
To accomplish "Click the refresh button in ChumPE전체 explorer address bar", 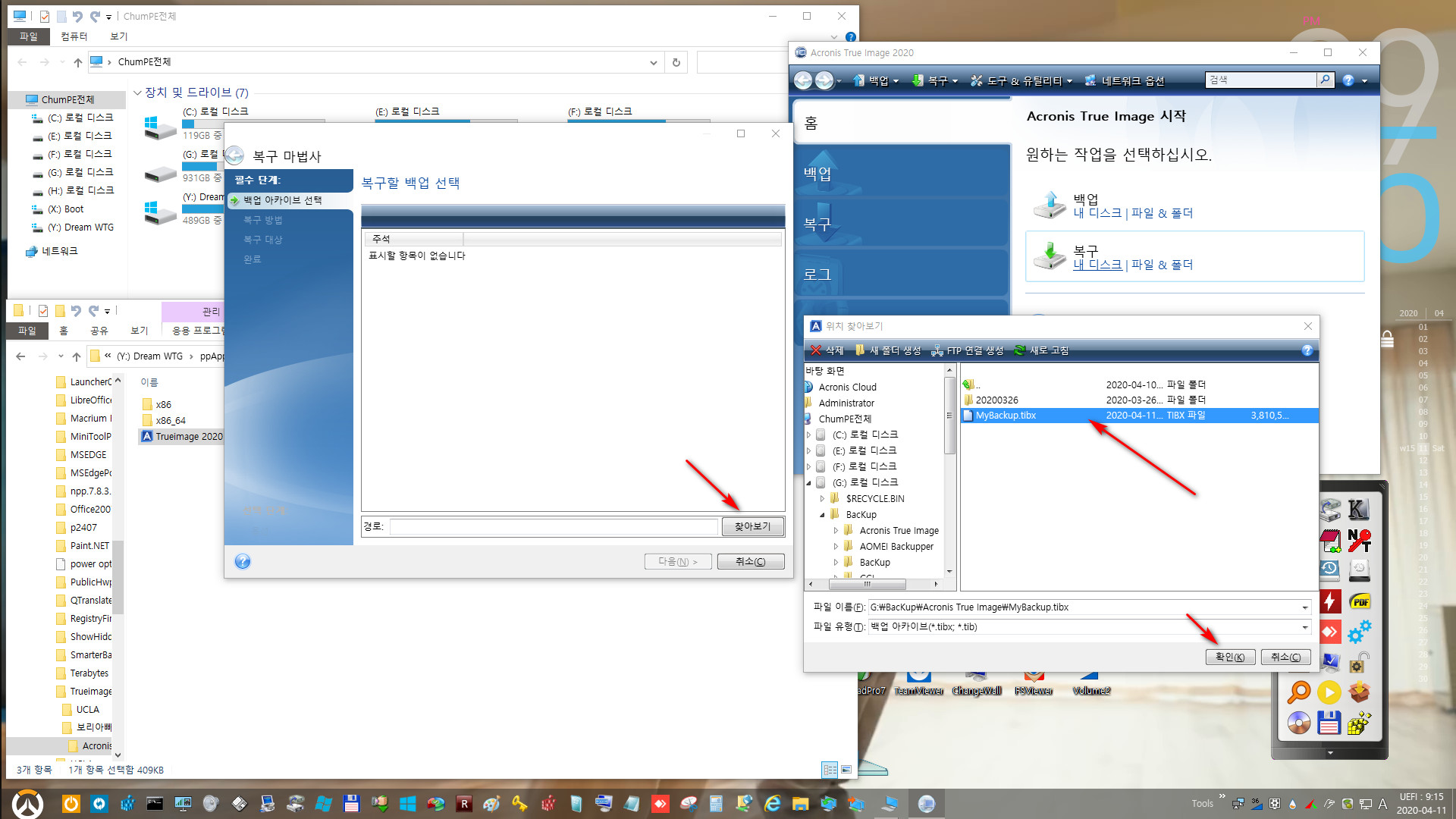I will 676,62.
